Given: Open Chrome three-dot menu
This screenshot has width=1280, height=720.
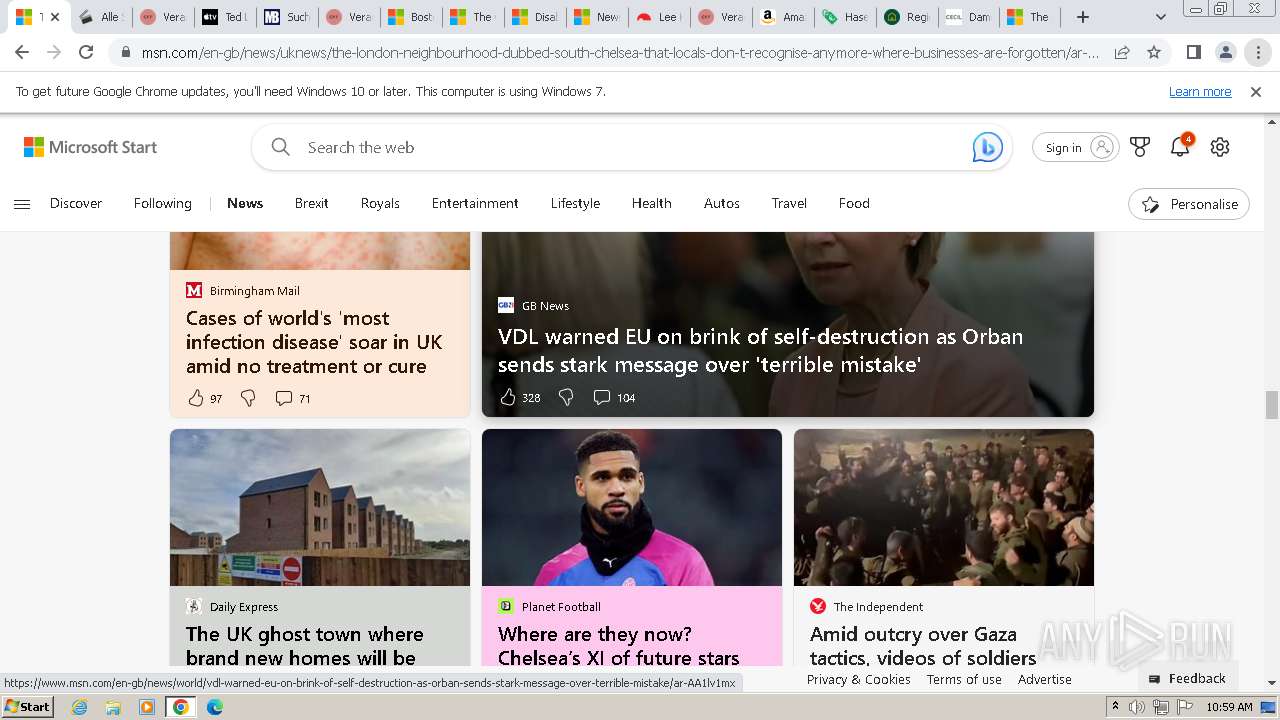Looking at the screenshot, I should 1258,52.
